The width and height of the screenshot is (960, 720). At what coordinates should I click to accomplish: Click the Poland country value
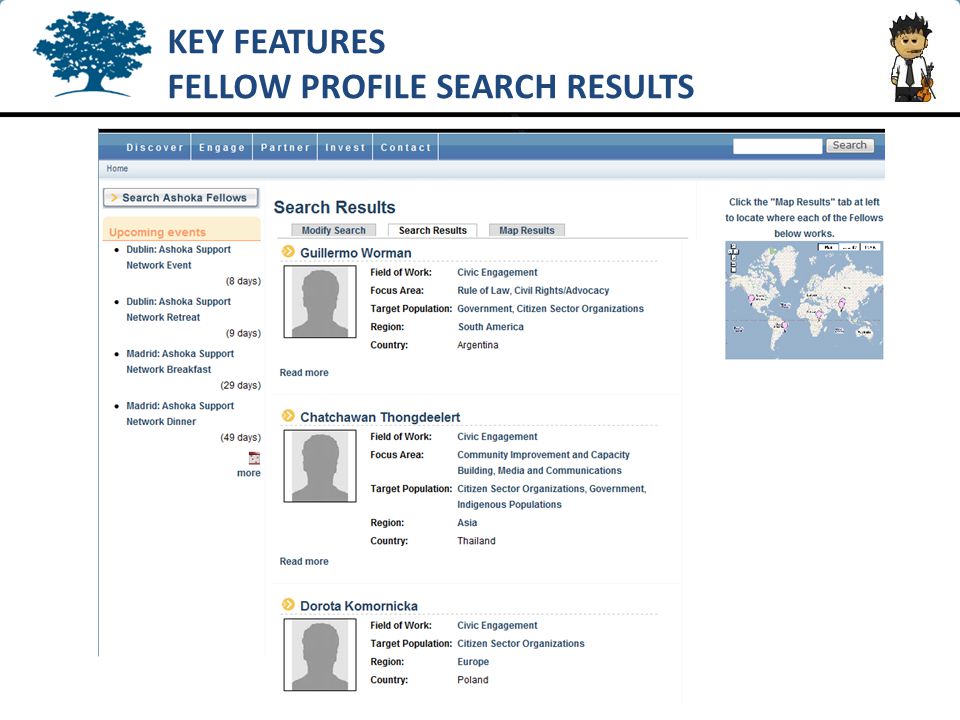point(473,680)
